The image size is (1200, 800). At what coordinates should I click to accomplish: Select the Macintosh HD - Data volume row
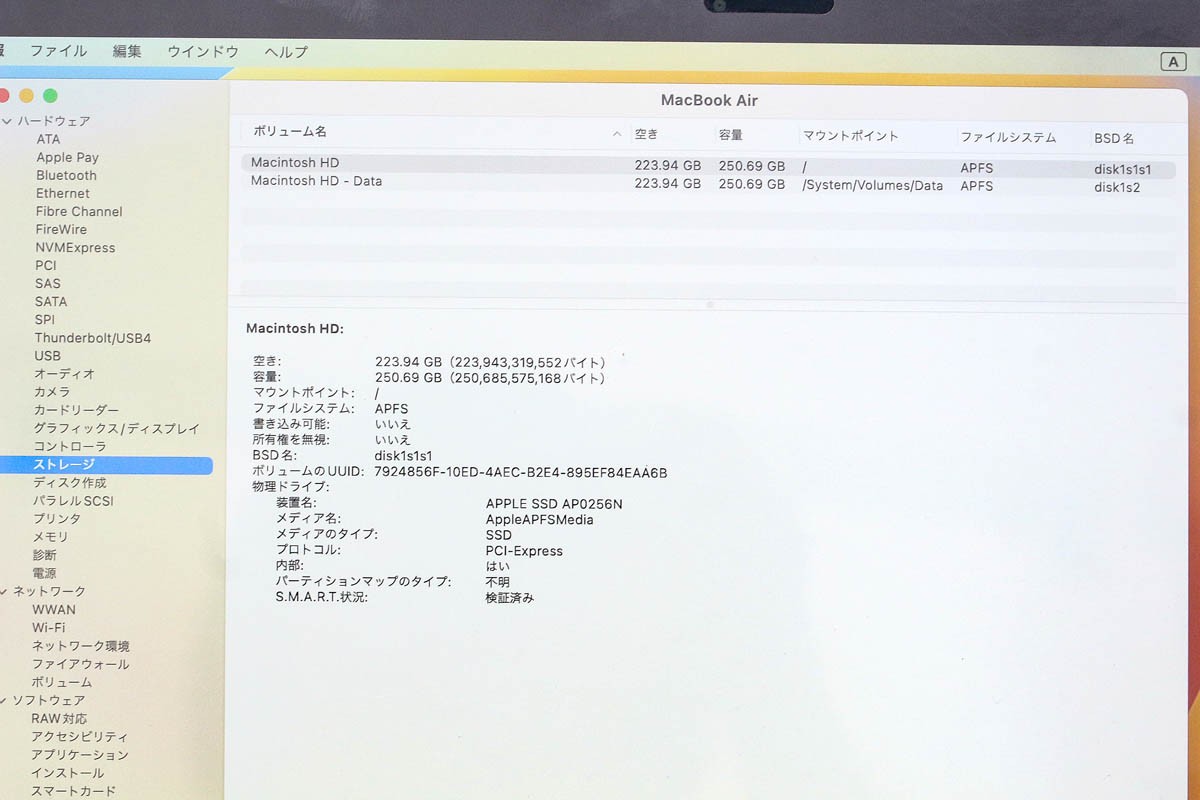(x=708, y=184)
